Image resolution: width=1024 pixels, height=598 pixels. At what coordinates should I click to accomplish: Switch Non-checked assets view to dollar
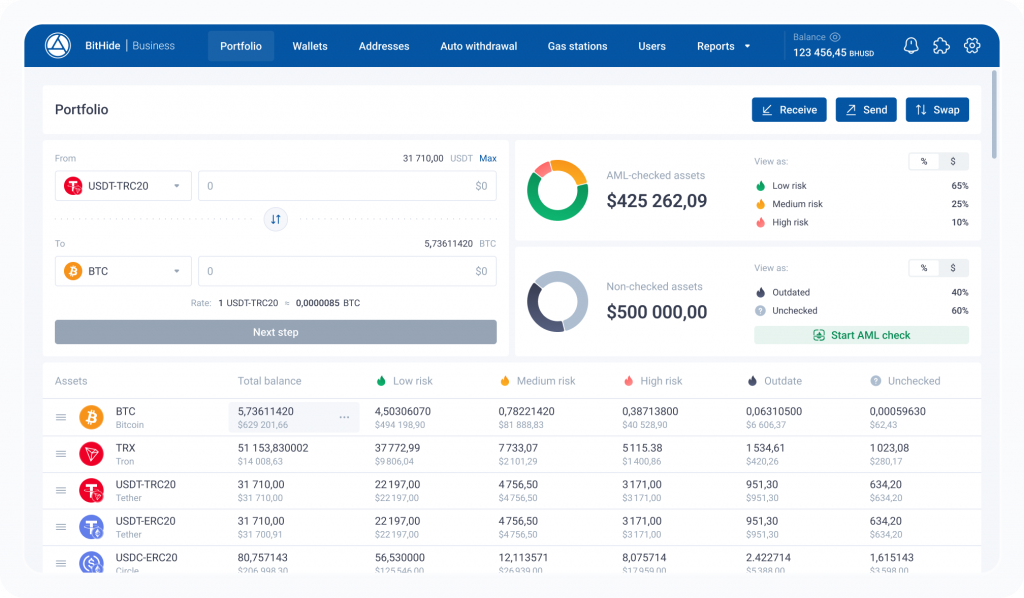(x=953, y=268)
